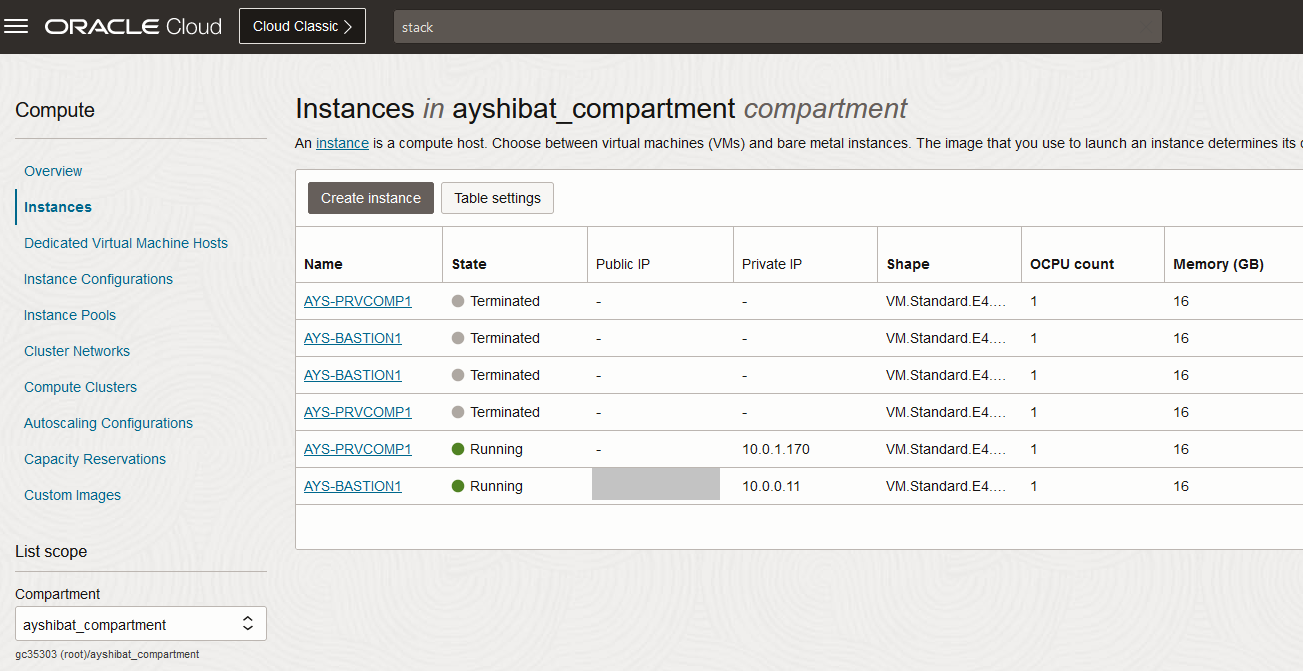Open Instance Configurations in sidebar

98,279
